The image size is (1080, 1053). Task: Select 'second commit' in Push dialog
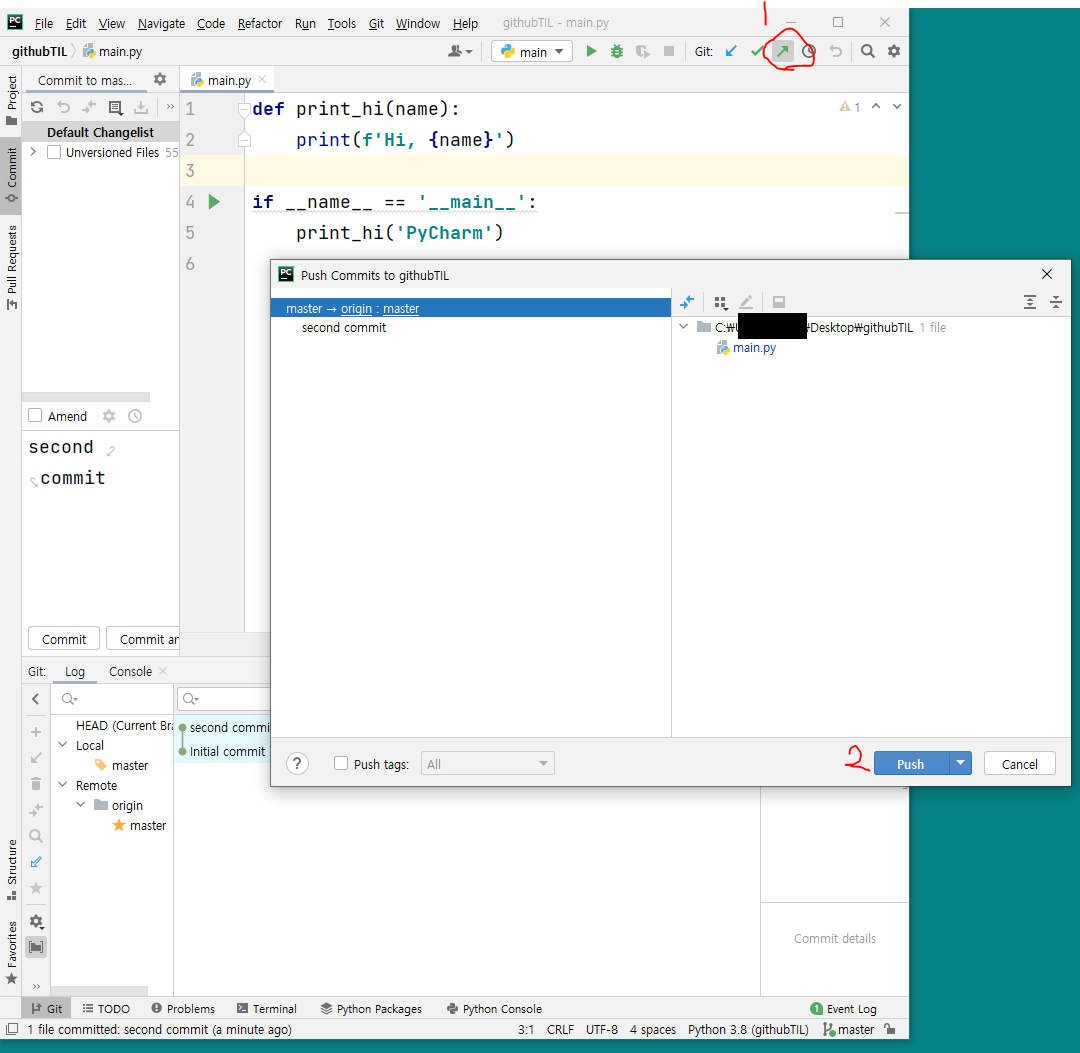click(x=344, y=328)
